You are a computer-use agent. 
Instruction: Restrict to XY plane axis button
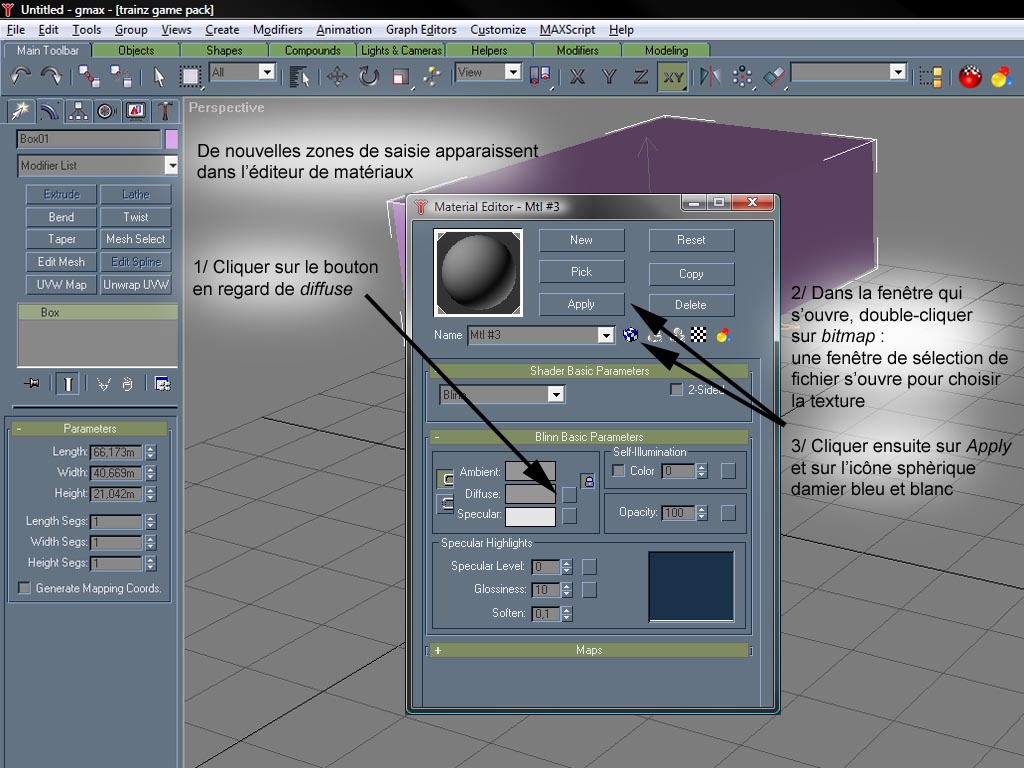click(x=672, y=76)
